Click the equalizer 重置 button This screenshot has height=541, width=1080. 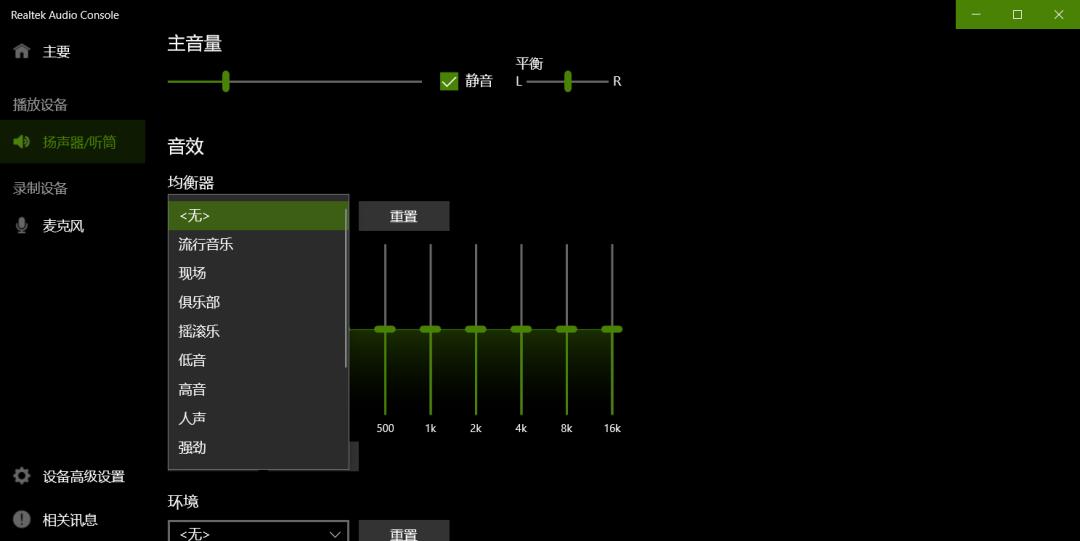click(x=404, y=216)
